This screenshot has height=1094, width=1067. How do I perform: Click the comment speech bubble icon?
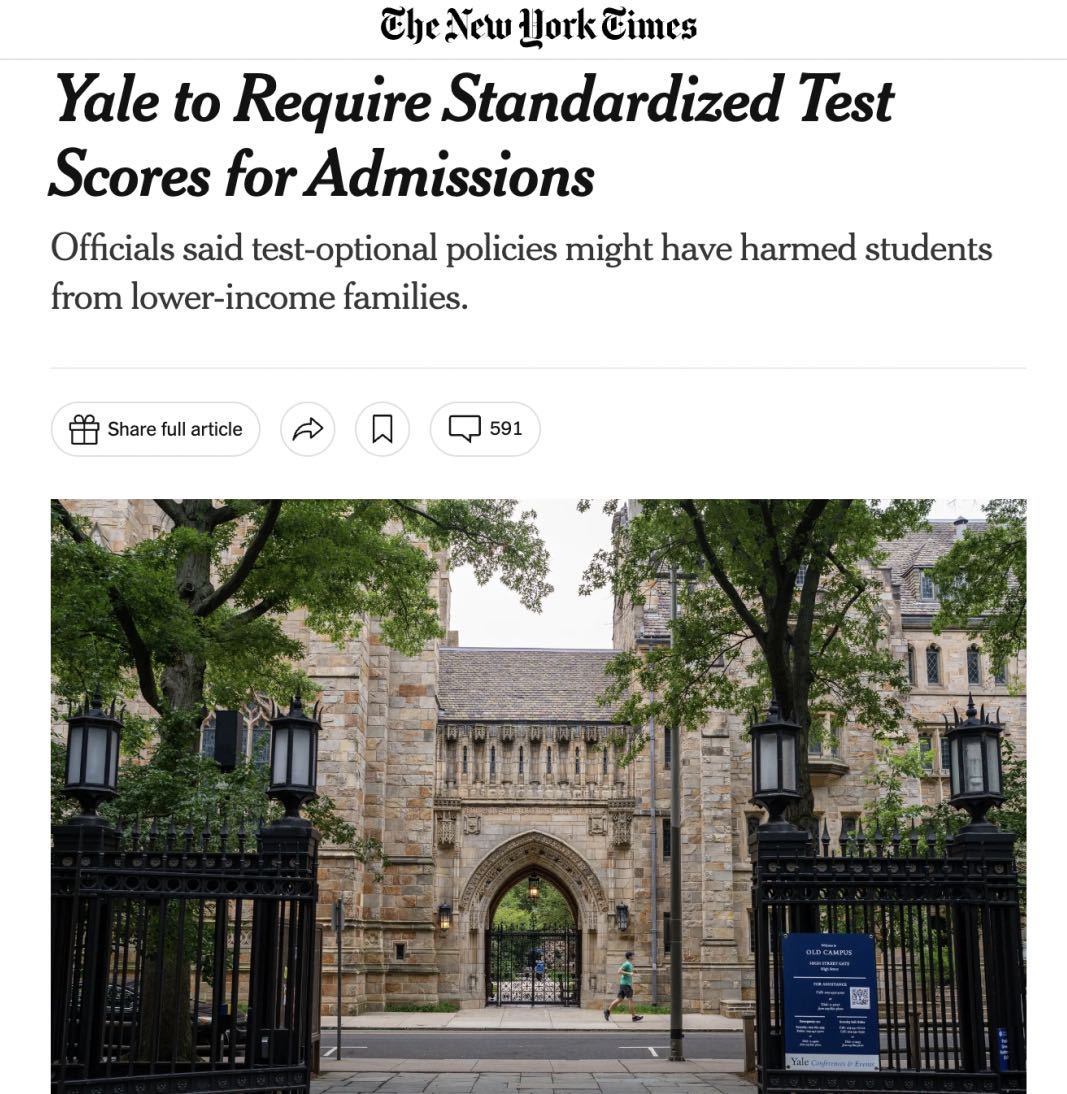[x=464, y=428]
